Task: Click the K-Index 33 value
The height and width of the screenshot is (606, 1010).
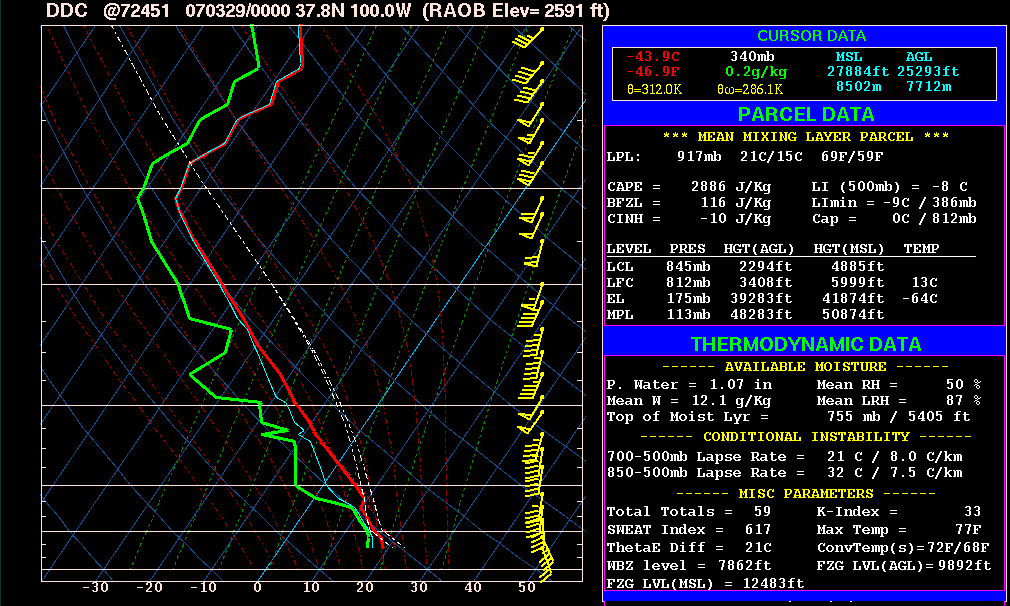Action: tap(973, 512)
